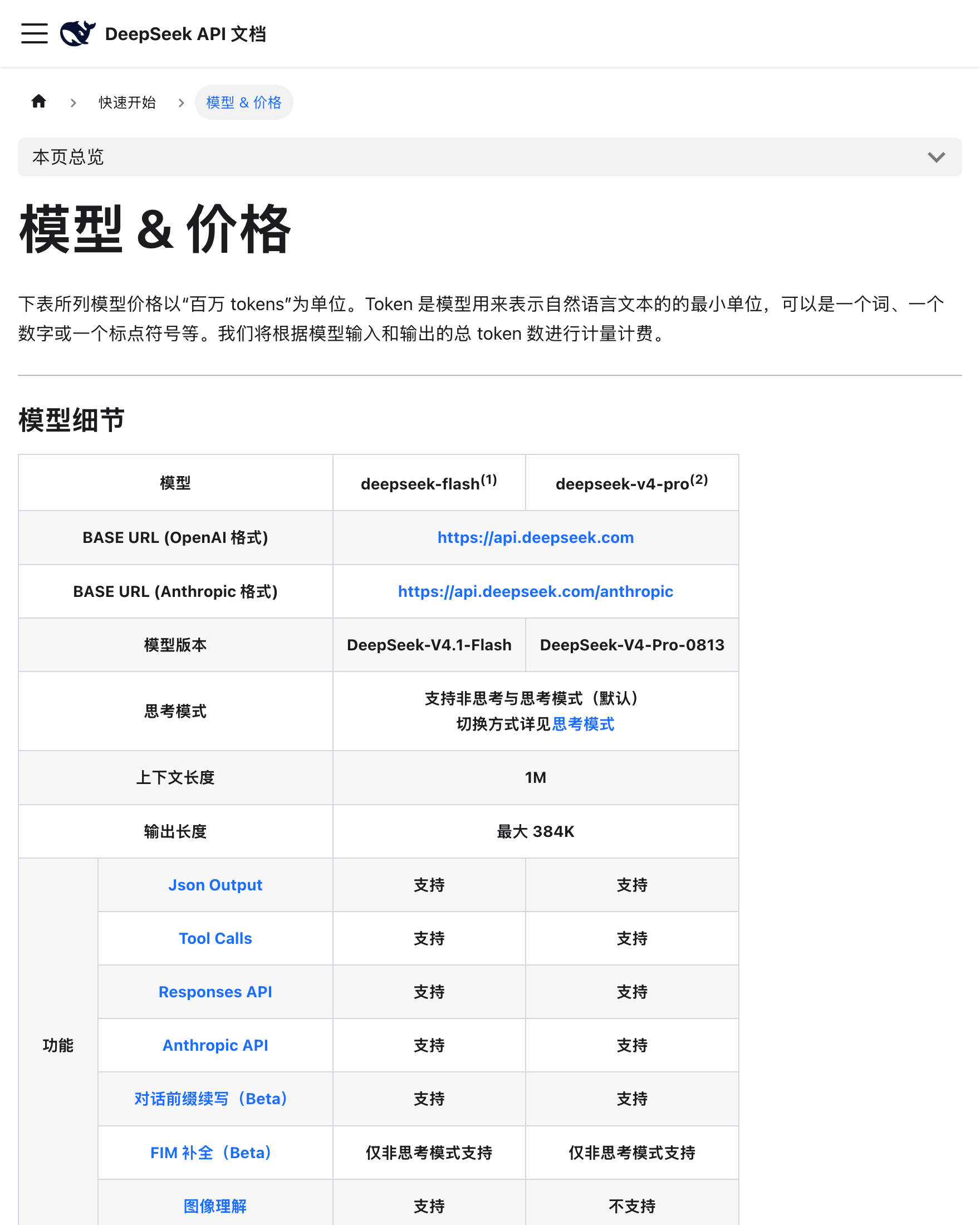Click the 模型 header cell in table
Viewport: 980px width, 1225px height.
175,482
